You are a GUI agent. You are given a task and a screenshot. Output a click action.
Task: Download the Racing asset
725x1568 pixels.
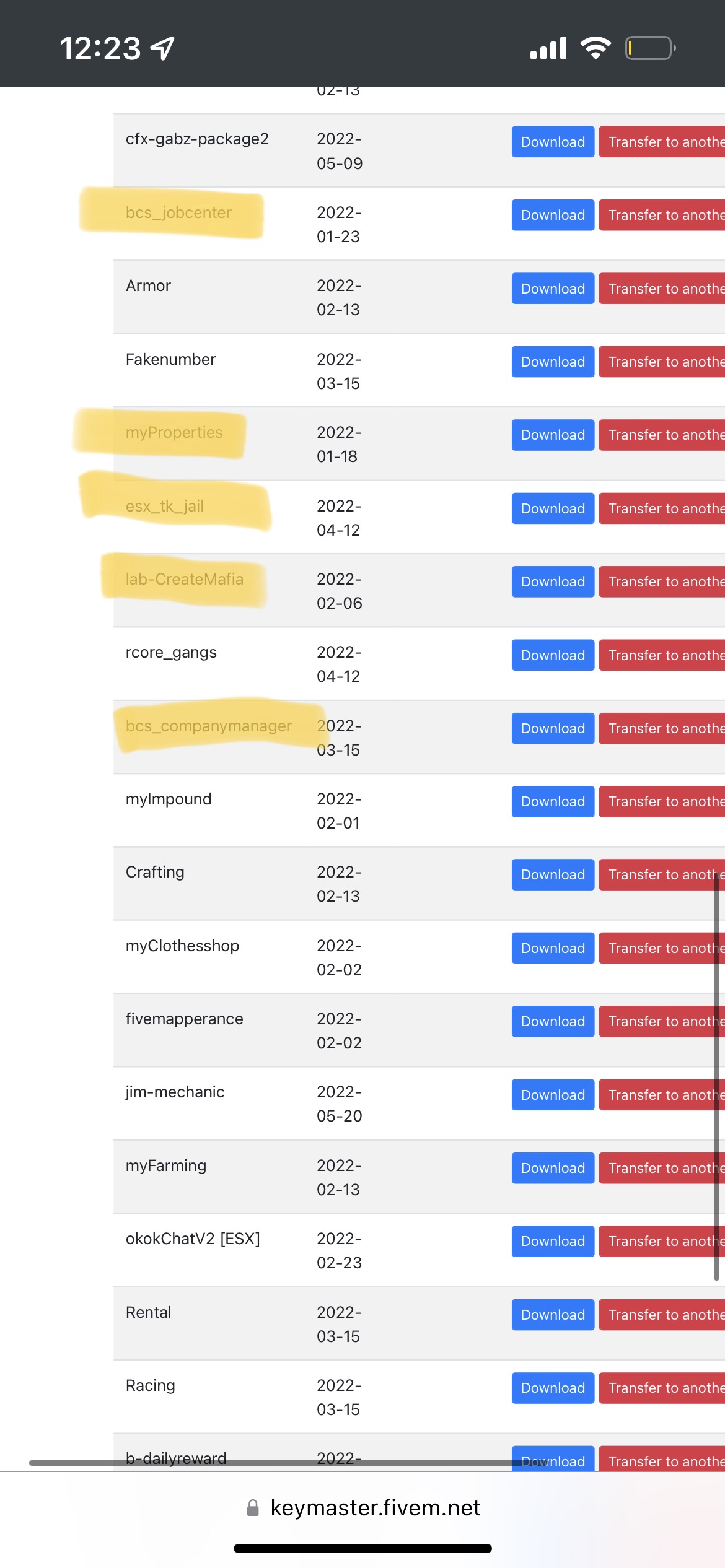pyautogui.click(x=553, y=1388)
